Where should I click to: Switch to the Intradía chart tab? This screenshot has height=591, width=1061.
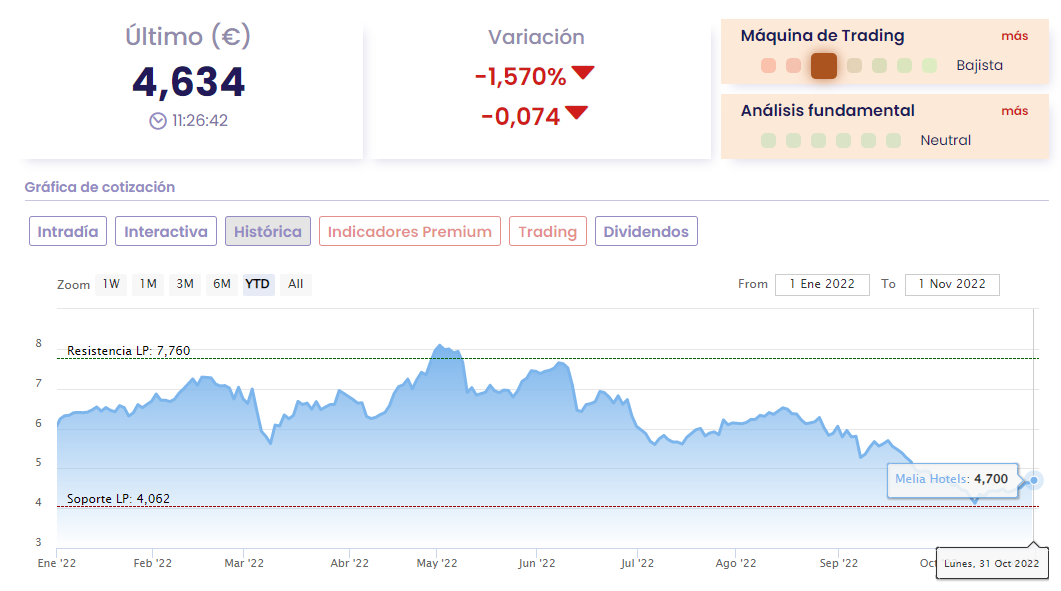click(68, 232)
